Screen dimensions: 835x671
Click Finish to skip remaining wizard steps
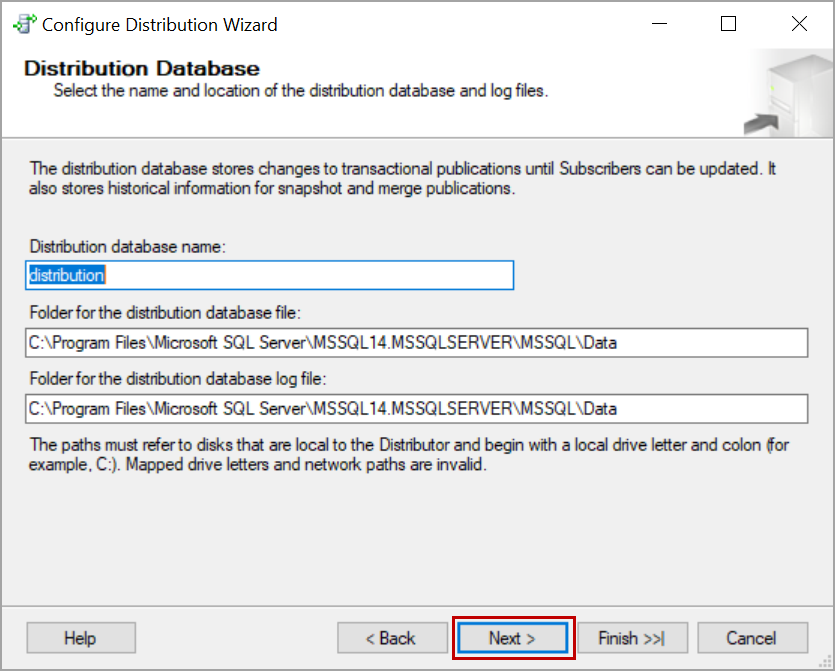(633, 638)
